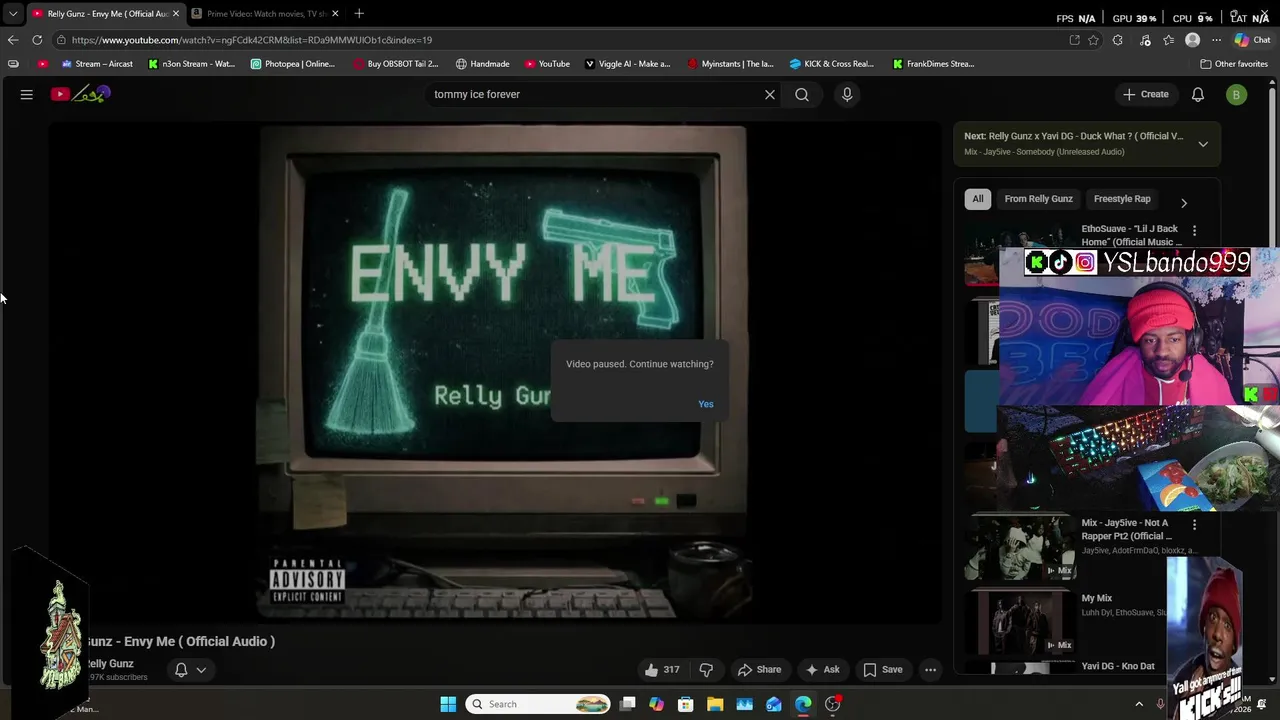This screenshot has width=1280, height=720.
Task: Show next filter chips arrow
Action: coord(1184,203)
